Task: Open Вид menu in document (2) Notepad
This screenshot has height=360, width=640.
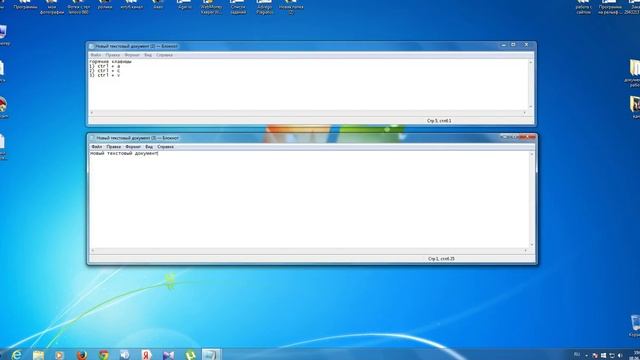Action: click(x=148, y=55)
